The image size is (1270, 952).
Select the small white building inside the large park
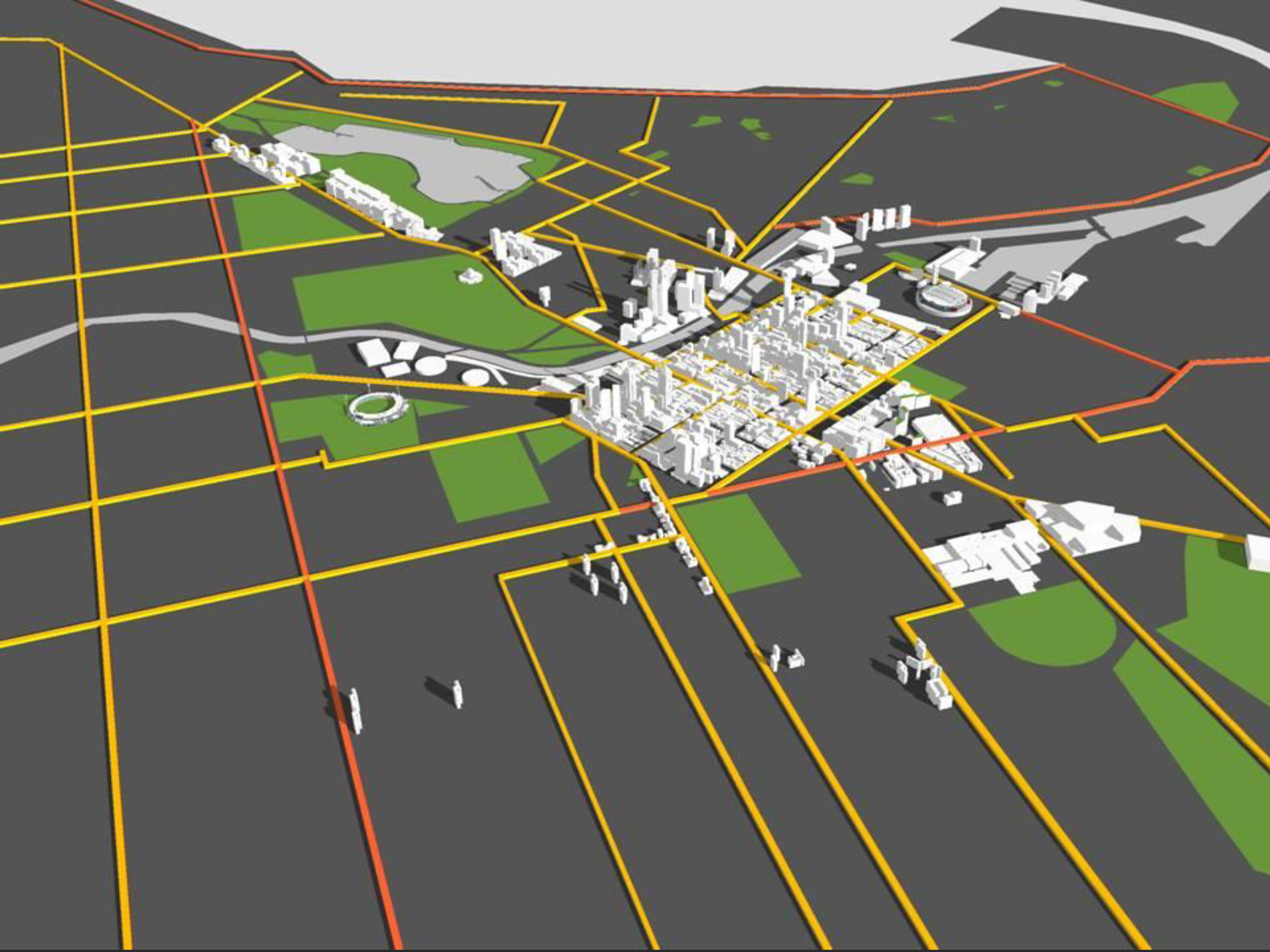[470, 276]
